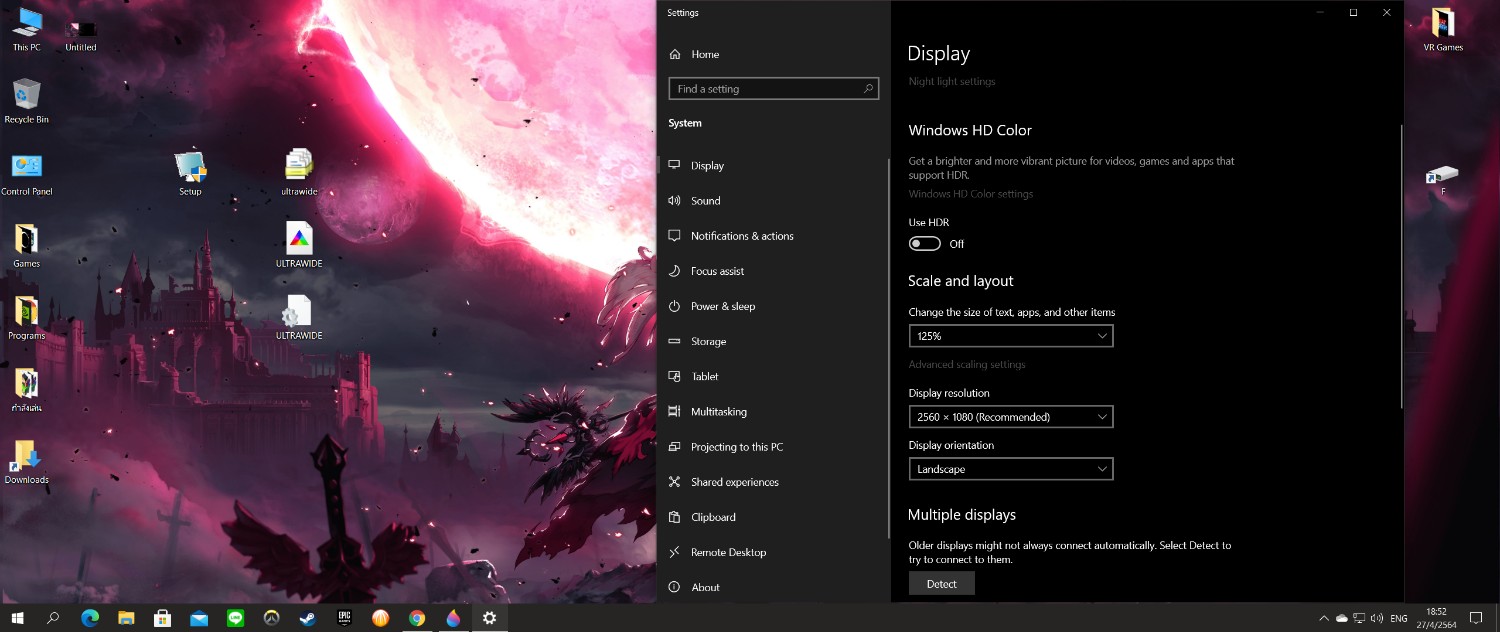Image resolution: width=1500 pixels, height=632 pixels.
Task: Open taskbar search magnifier
Action: tap(53, 618)
